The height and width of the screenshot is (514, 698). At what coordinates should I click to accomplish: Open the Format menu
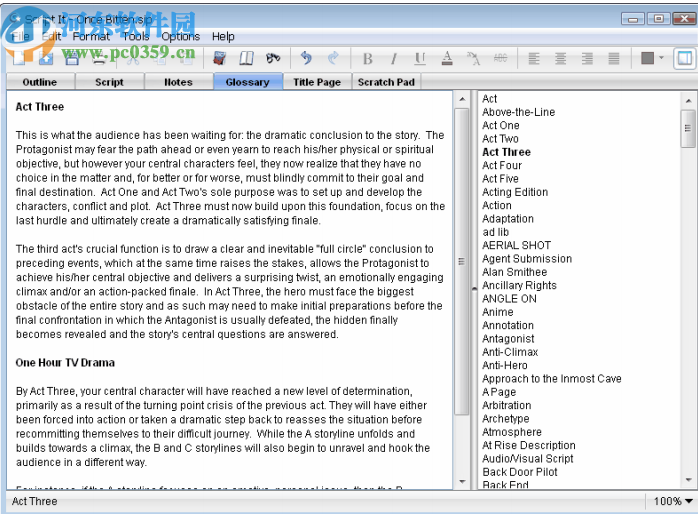(x=91, y=36)
